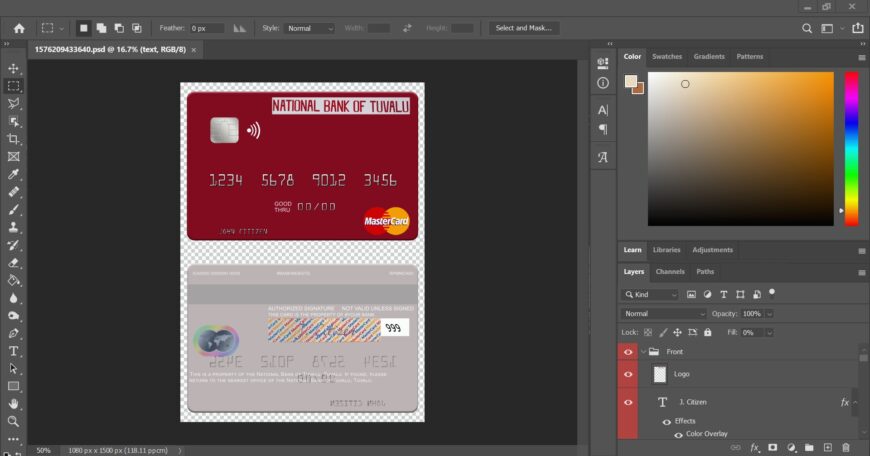Select the Move tool

13,68
